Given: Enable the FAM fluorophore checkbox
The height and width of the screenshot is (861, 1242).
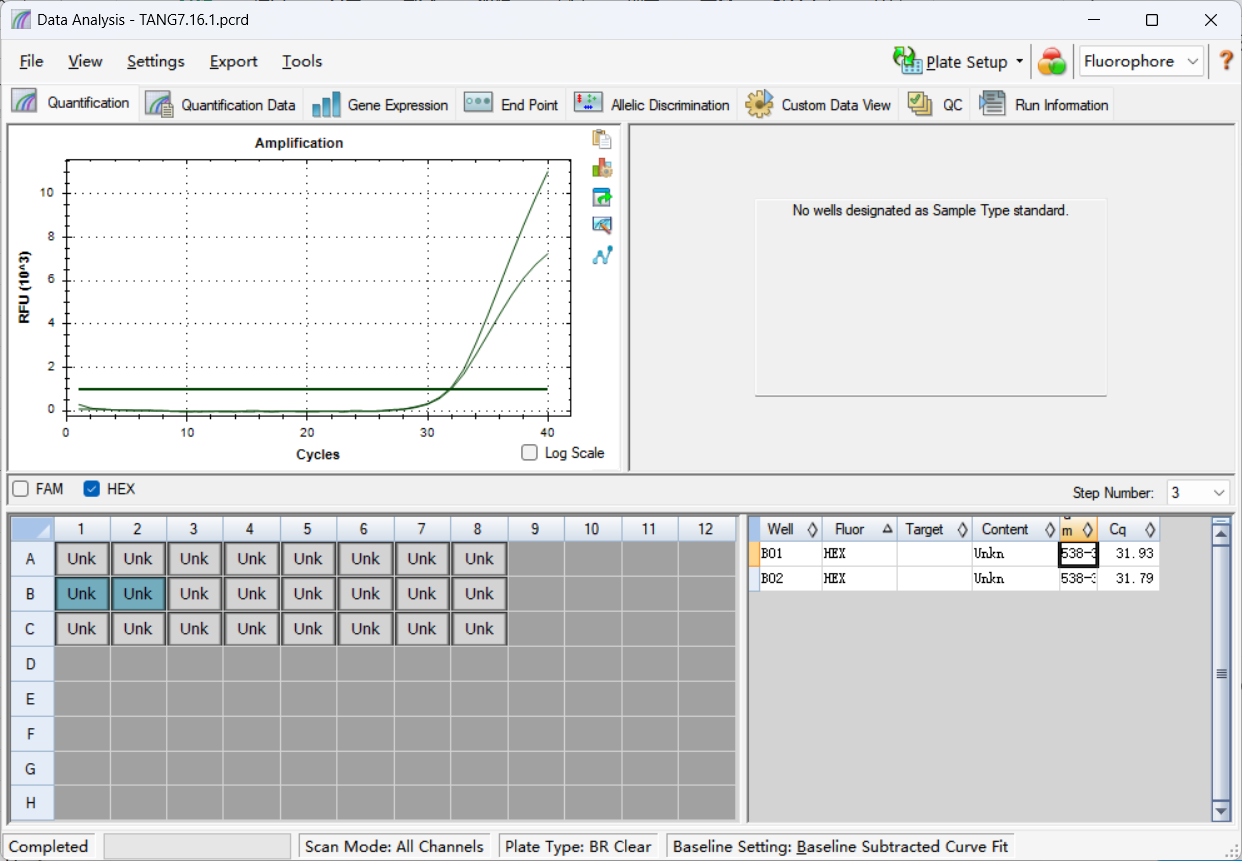Looking at the screenshot, I should click(20, 489).
